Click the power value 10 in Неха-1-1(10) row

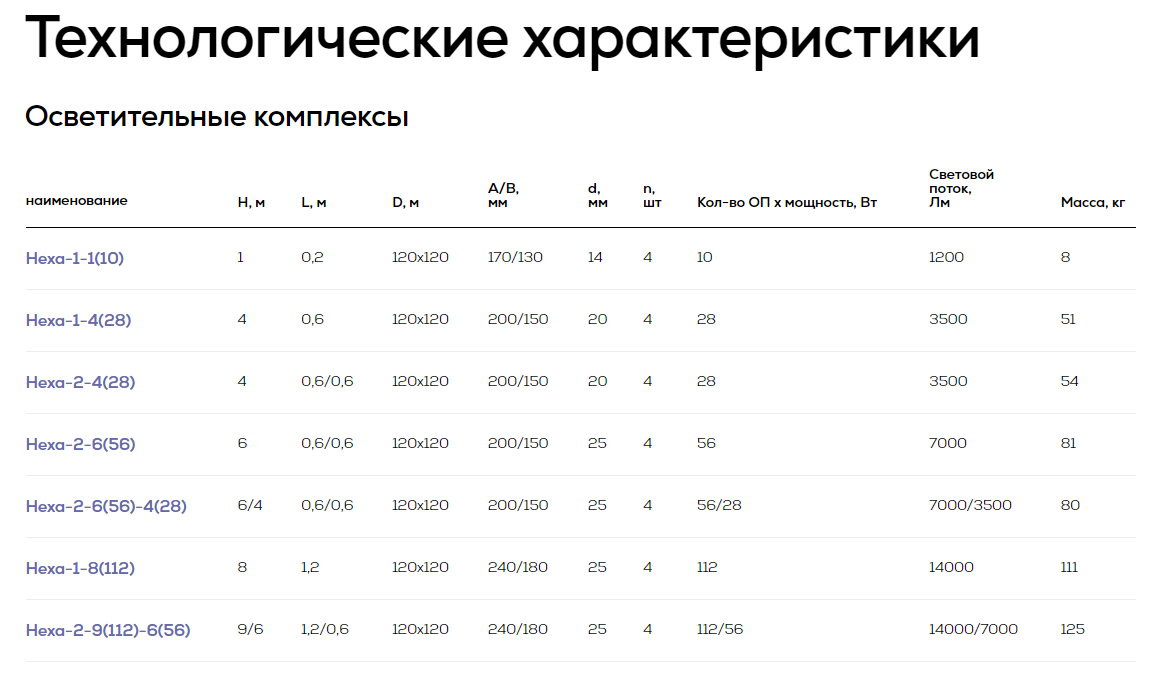click(704, 257)
